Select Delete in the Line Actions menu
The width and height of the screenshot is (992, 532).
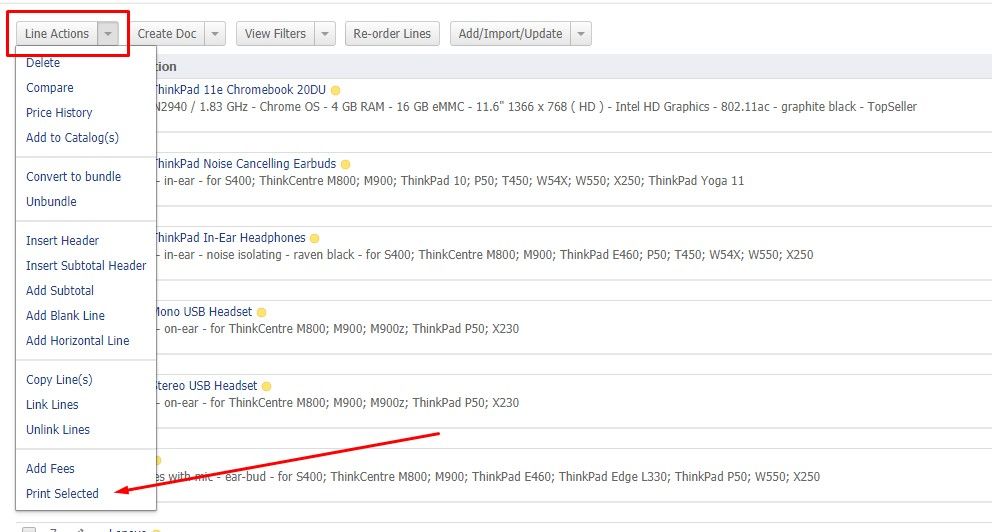click(43, 63)
